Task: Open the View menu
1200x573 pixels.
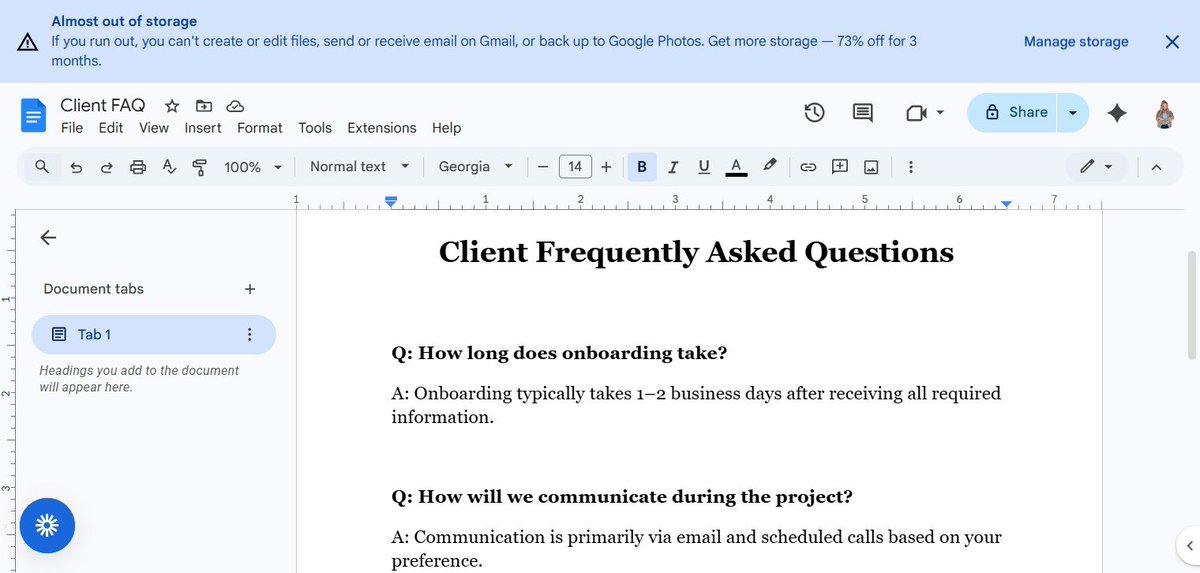Action: point(154,128)
